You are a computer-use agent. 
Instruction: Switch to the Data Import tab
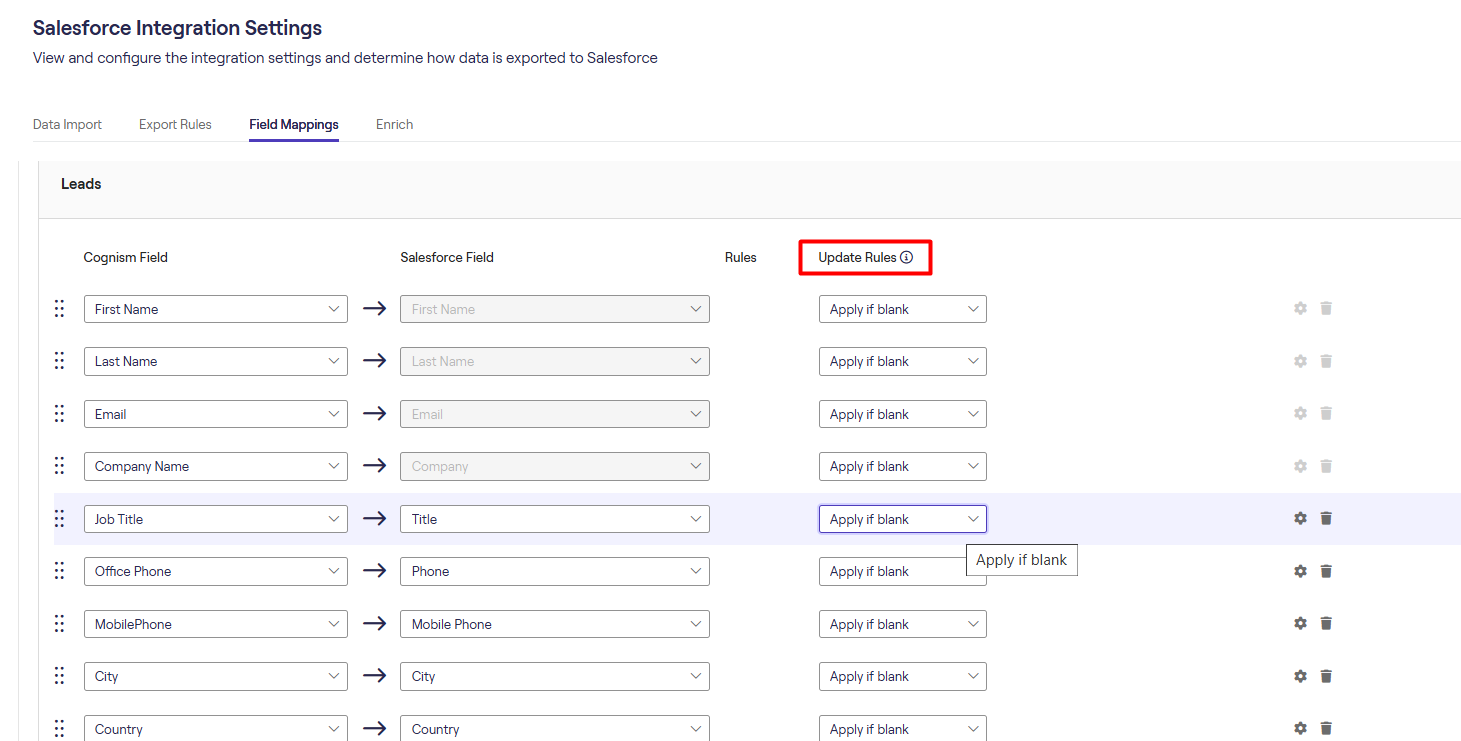67,125
